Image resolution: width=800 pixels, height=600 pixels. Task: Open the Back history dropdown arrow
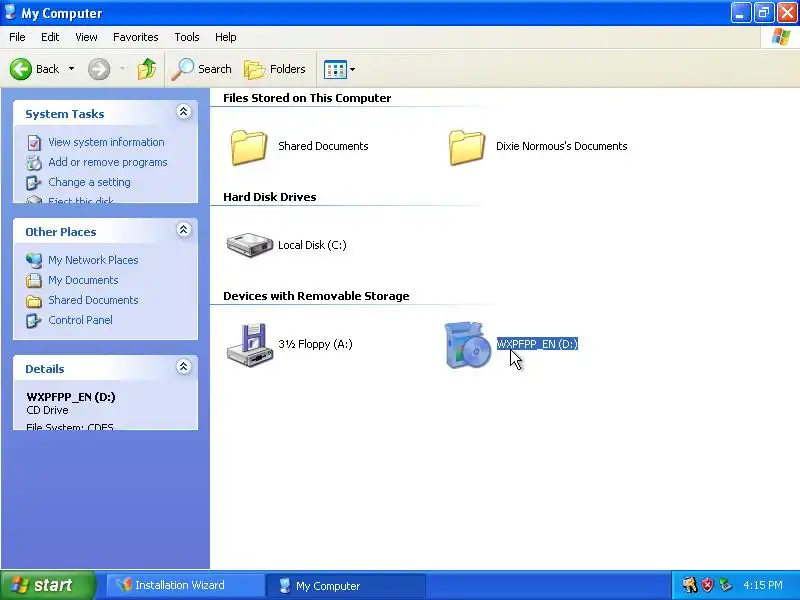(71, 69)
